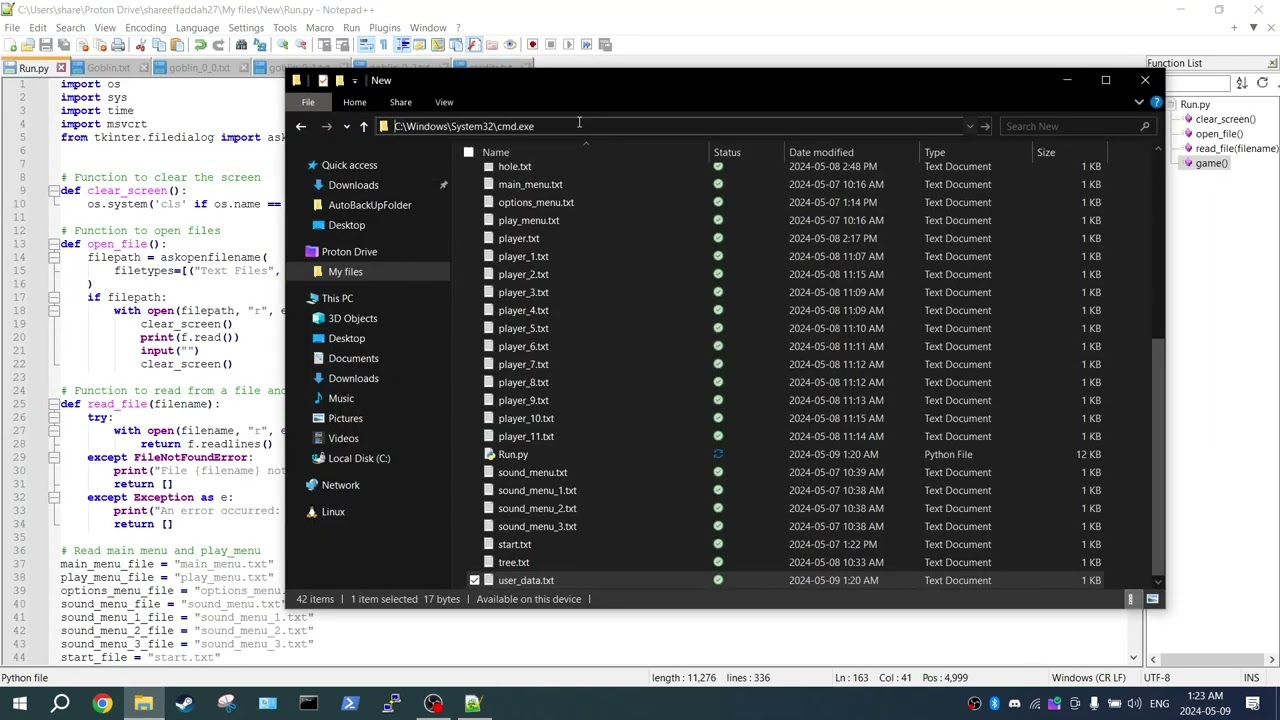Toggle Show All Characters pilcrow icon
The image size is (1280, 720).
383,44
